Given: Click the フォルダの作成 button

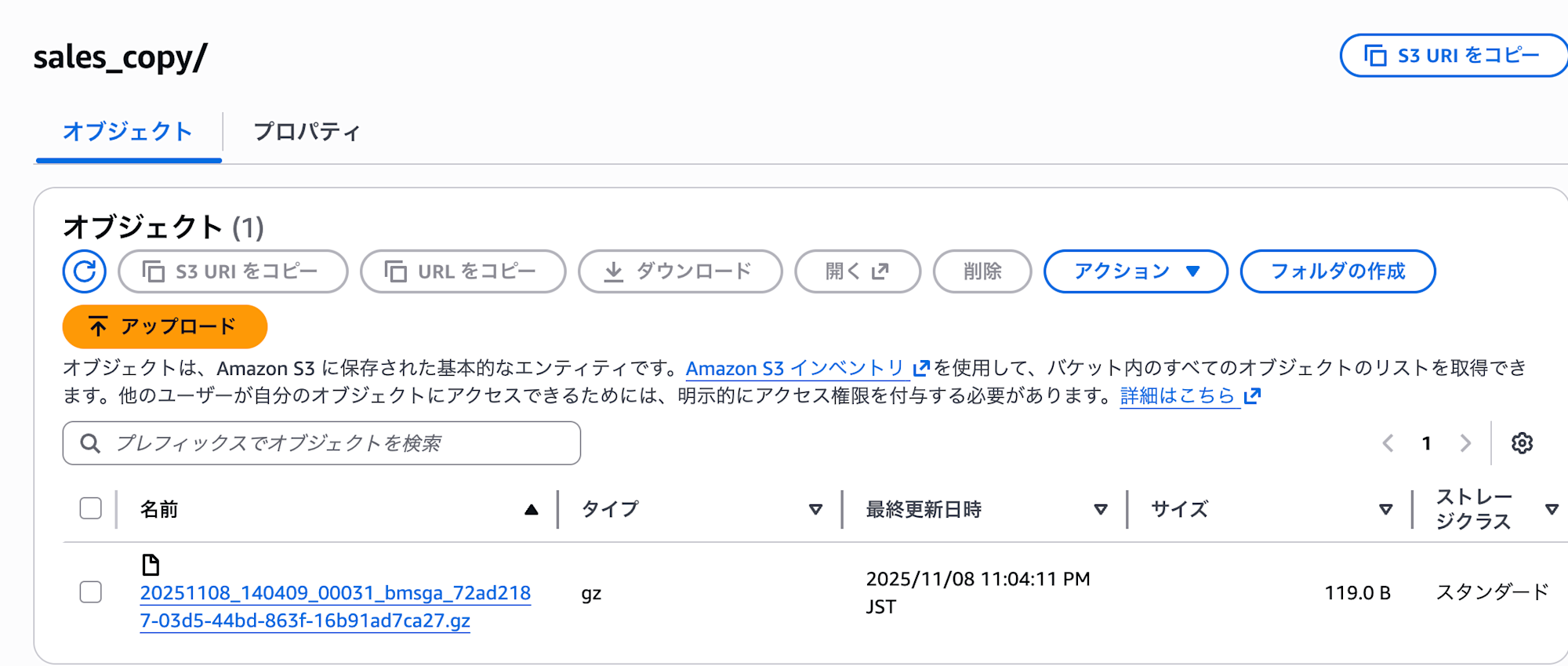Looking at the screenshot, I should point(1338,271).
